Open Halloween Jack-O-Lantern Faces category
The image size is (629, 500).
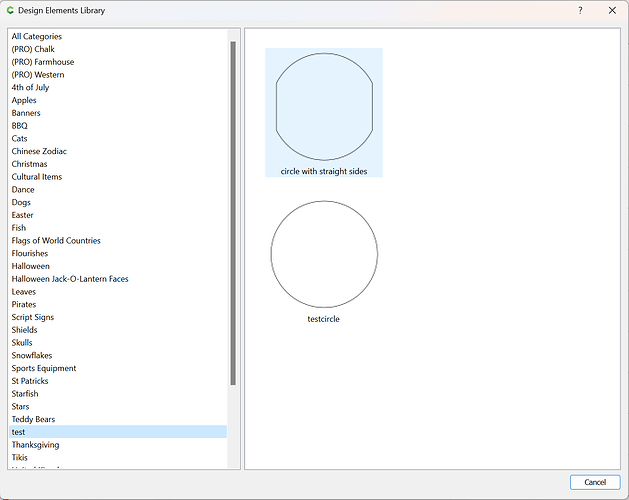click(118, 279)
